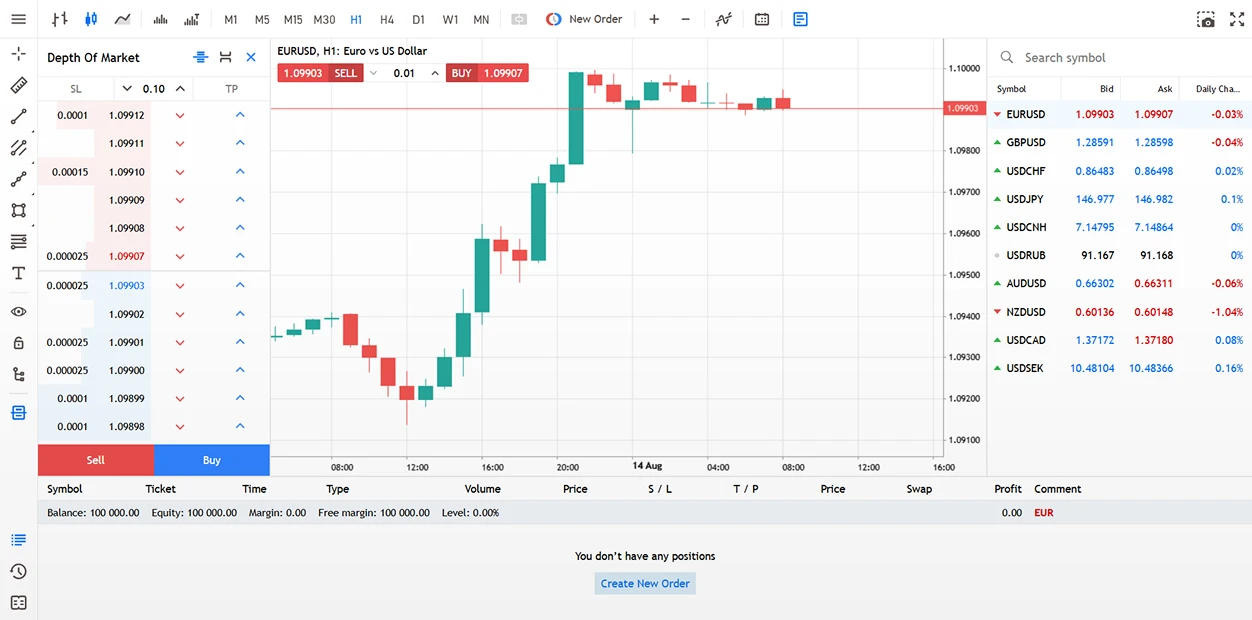The height and width of the screenshot is (620, 1252).
Task: Open the indicators list icon
Action: click(723, 19)
